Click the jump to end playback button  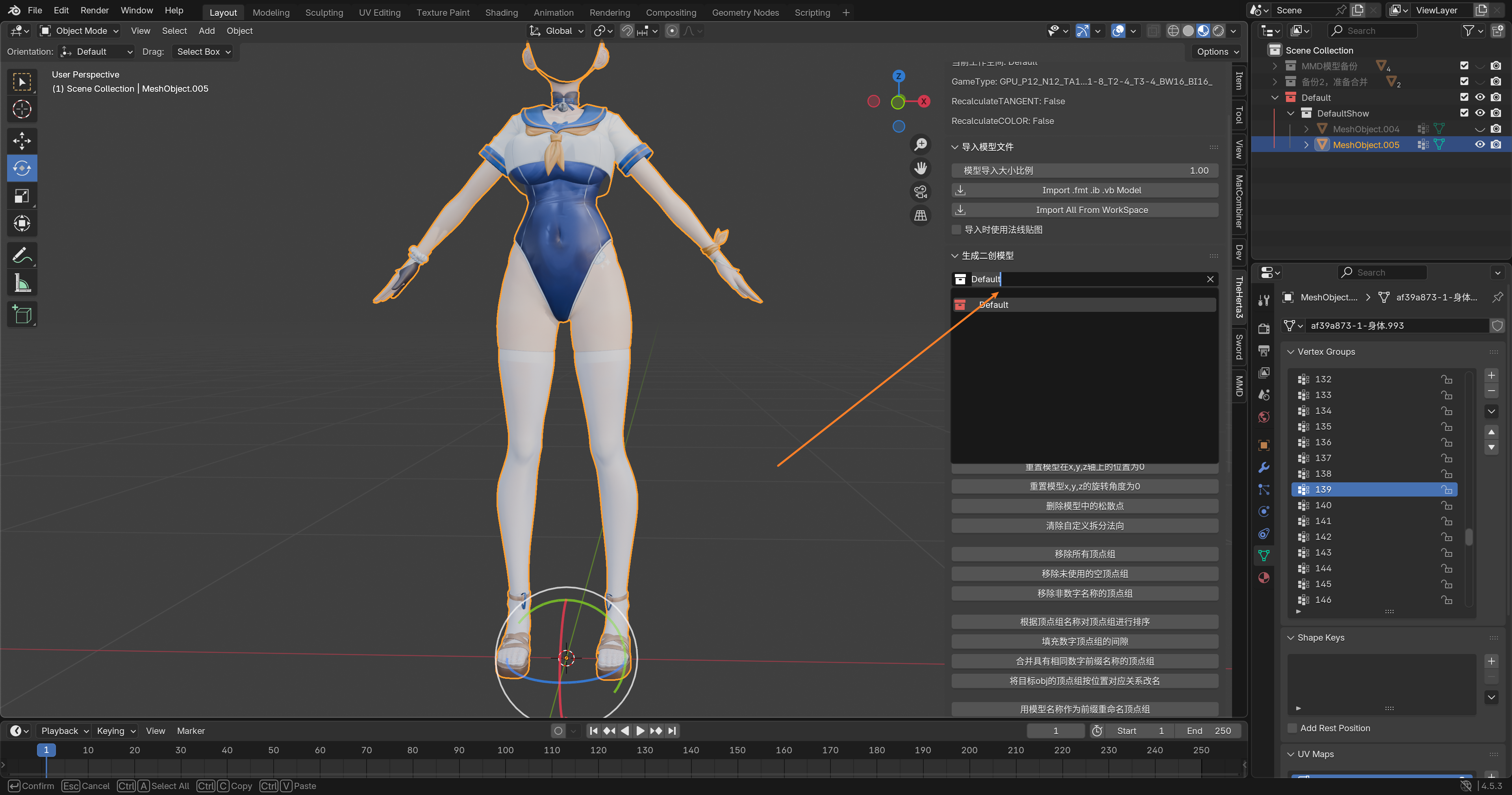point(673,730)
